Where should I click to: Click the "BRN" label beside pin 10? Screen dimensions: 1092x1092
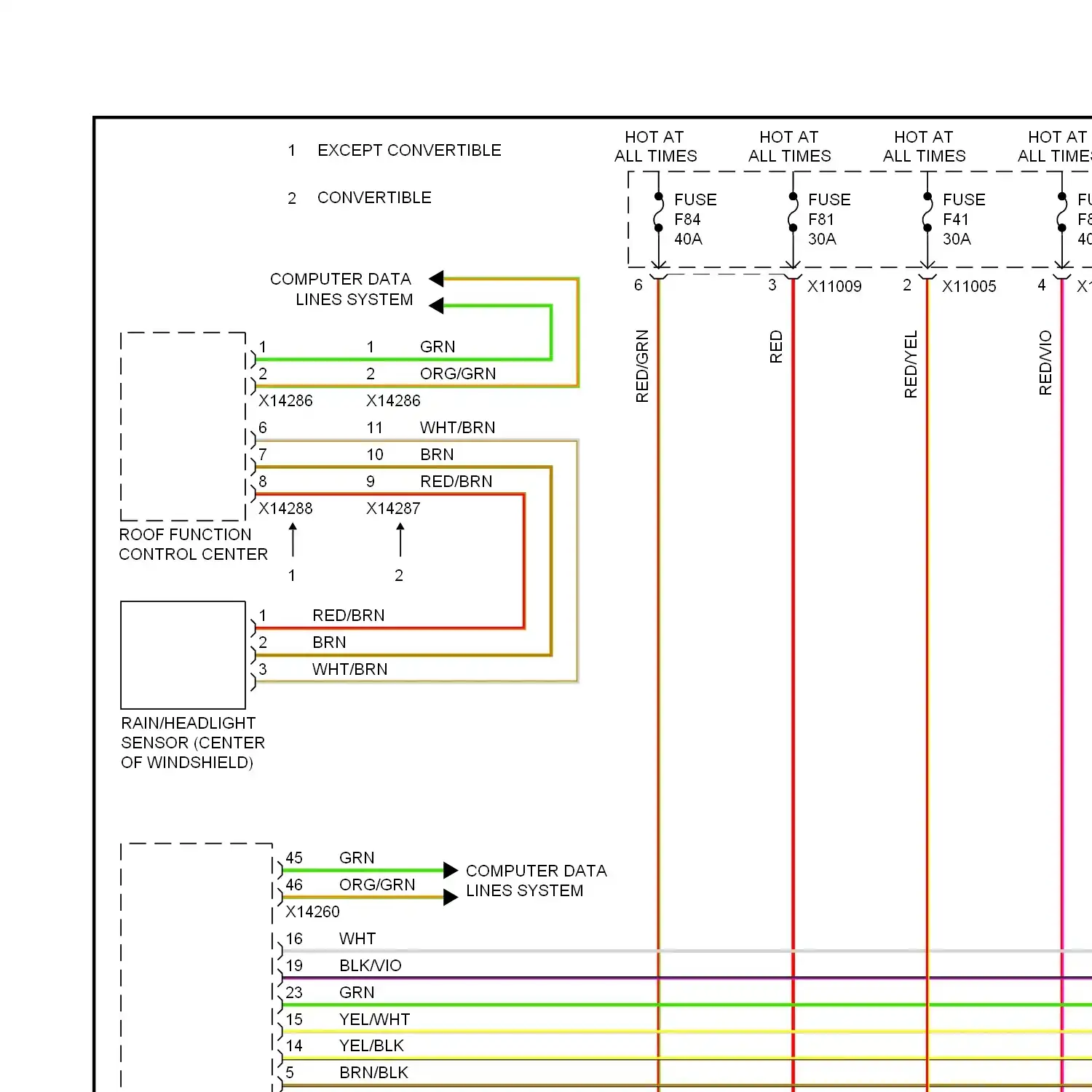(437, 455)
